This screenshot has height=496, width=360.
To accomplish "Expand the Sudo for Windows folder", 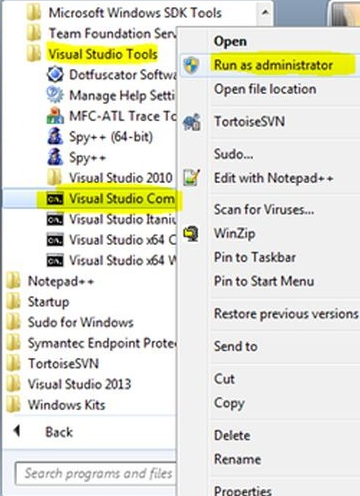I will tap(81, 322).
